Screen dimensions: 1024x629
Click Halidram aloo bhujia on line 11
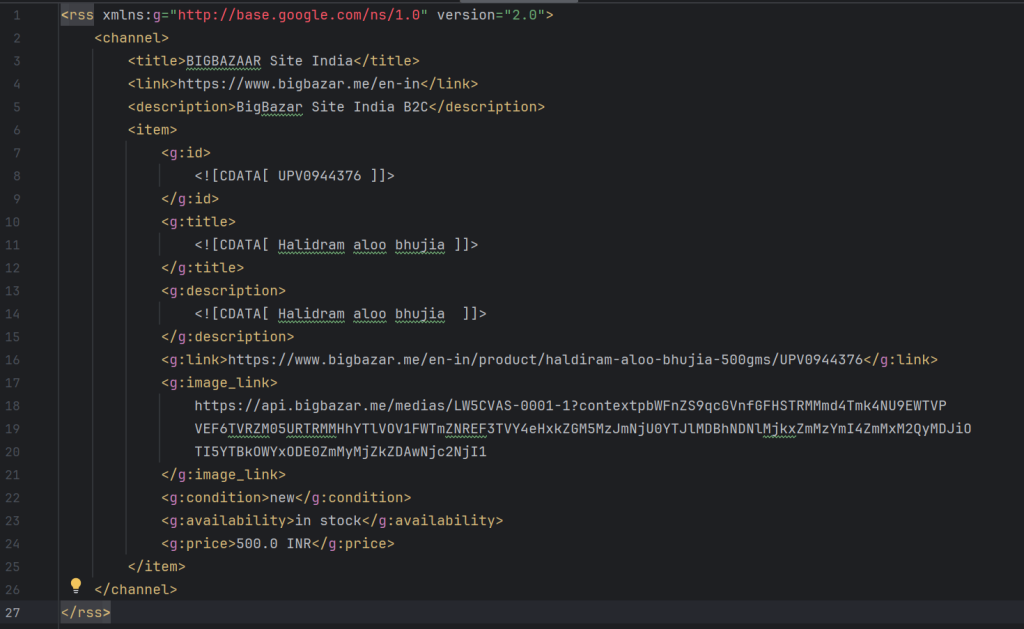tap(361, 245)
